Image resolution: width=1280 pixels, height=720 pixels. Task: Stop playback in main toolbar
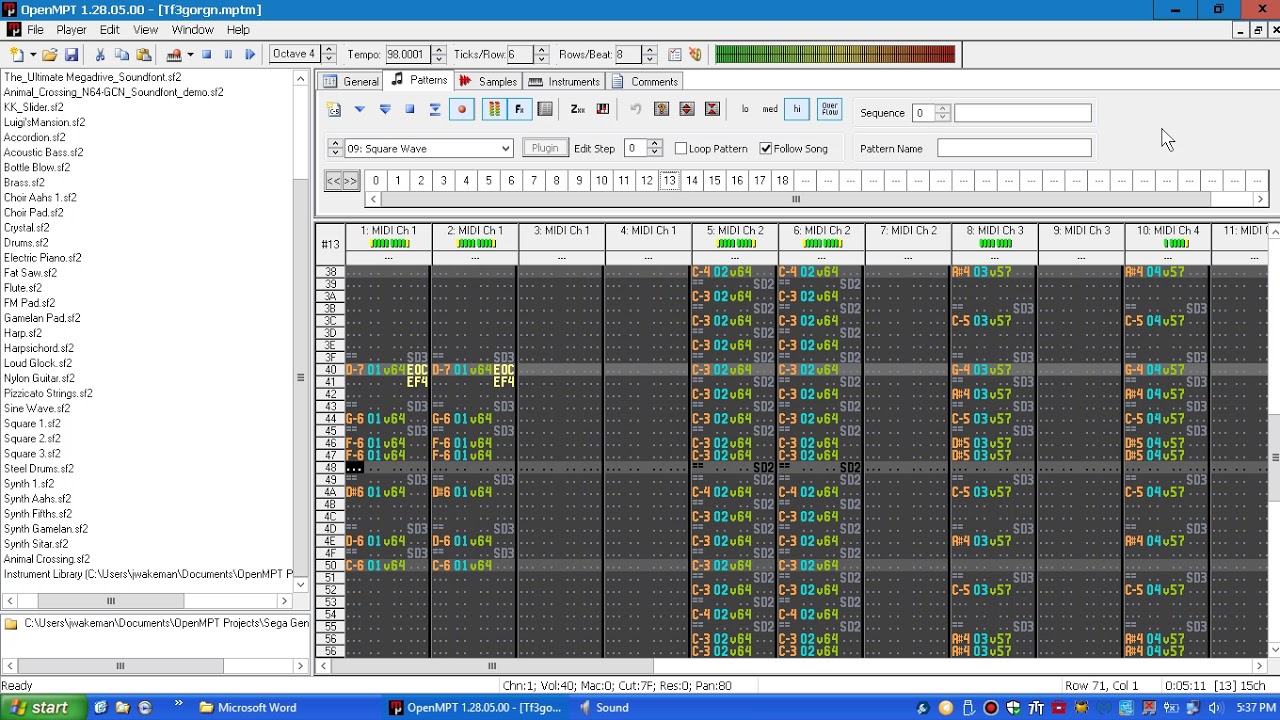point(207,55)
